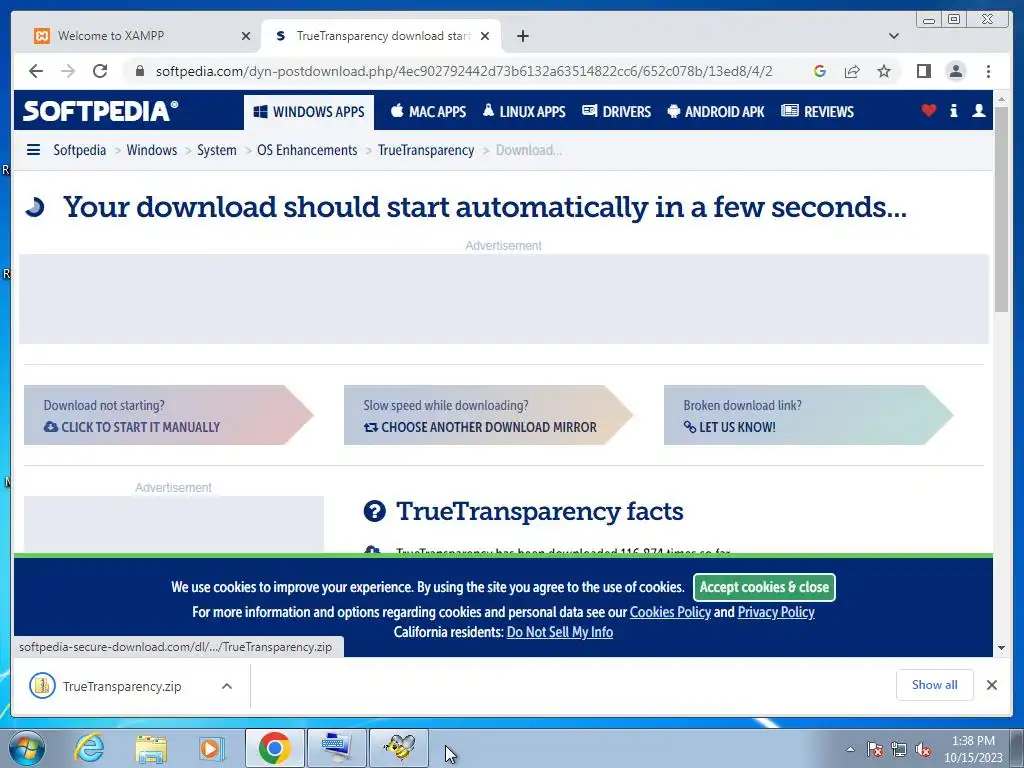Screen dimensions: 1024x768
Task: Open the clock showing 1:38 PM
Action: click(973, 749)
